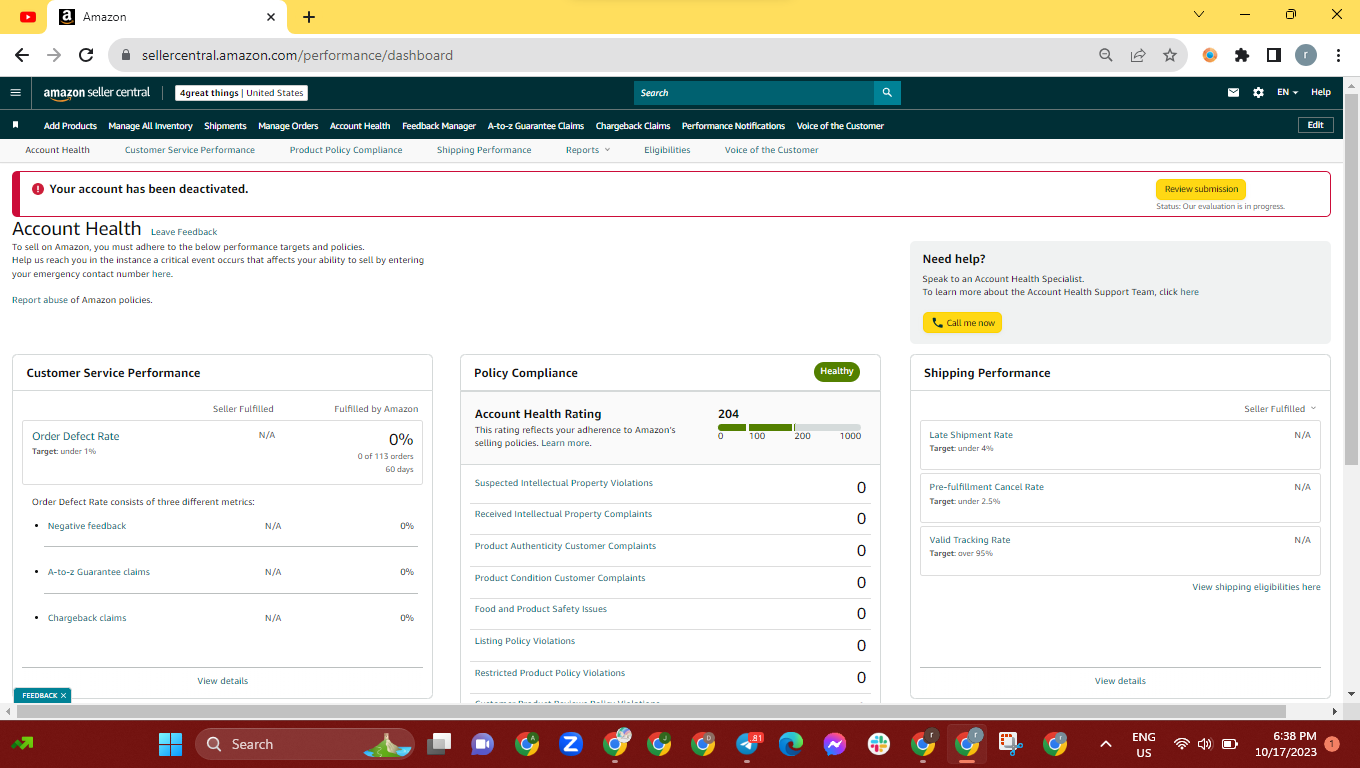Open Microsoft Edge from the taskbar
This screenshot has width=1360, height=768.
[x=791, y=744]
